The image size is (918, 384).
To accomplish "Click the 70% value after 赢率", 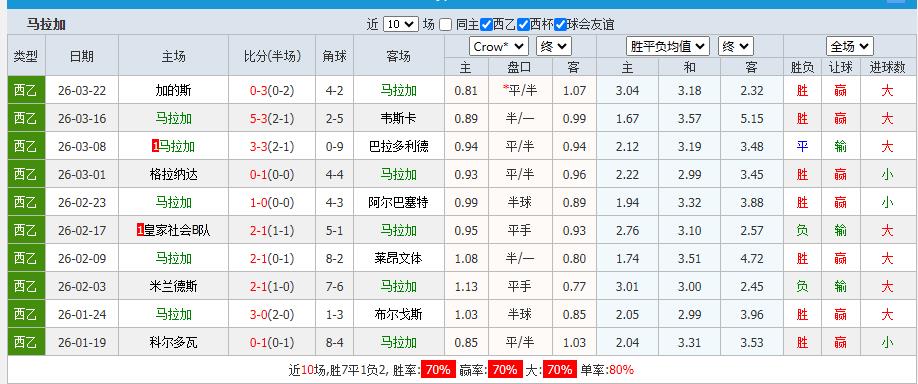I will (505, 370).
